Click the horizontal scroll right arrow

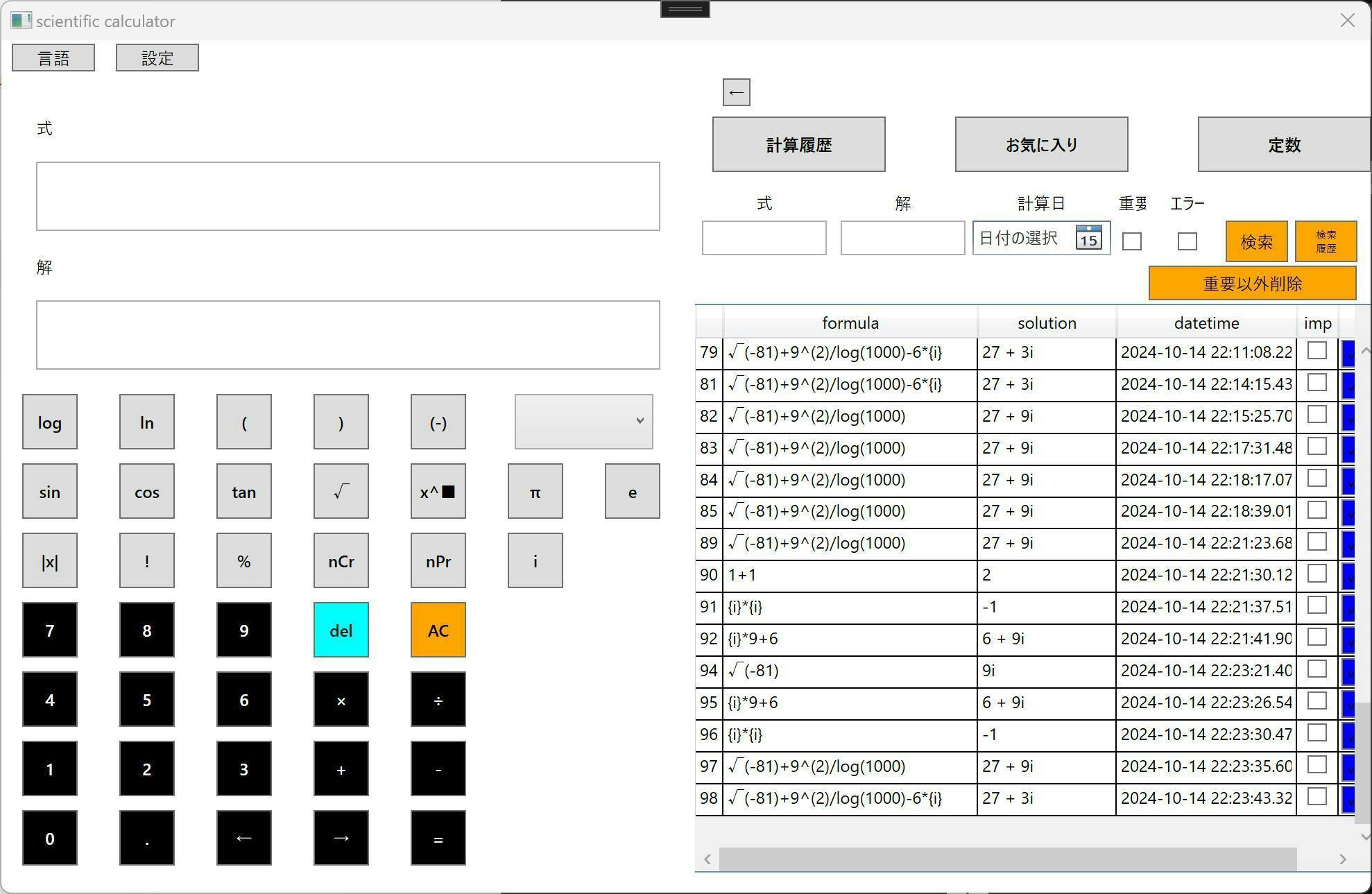[1343, 859]
